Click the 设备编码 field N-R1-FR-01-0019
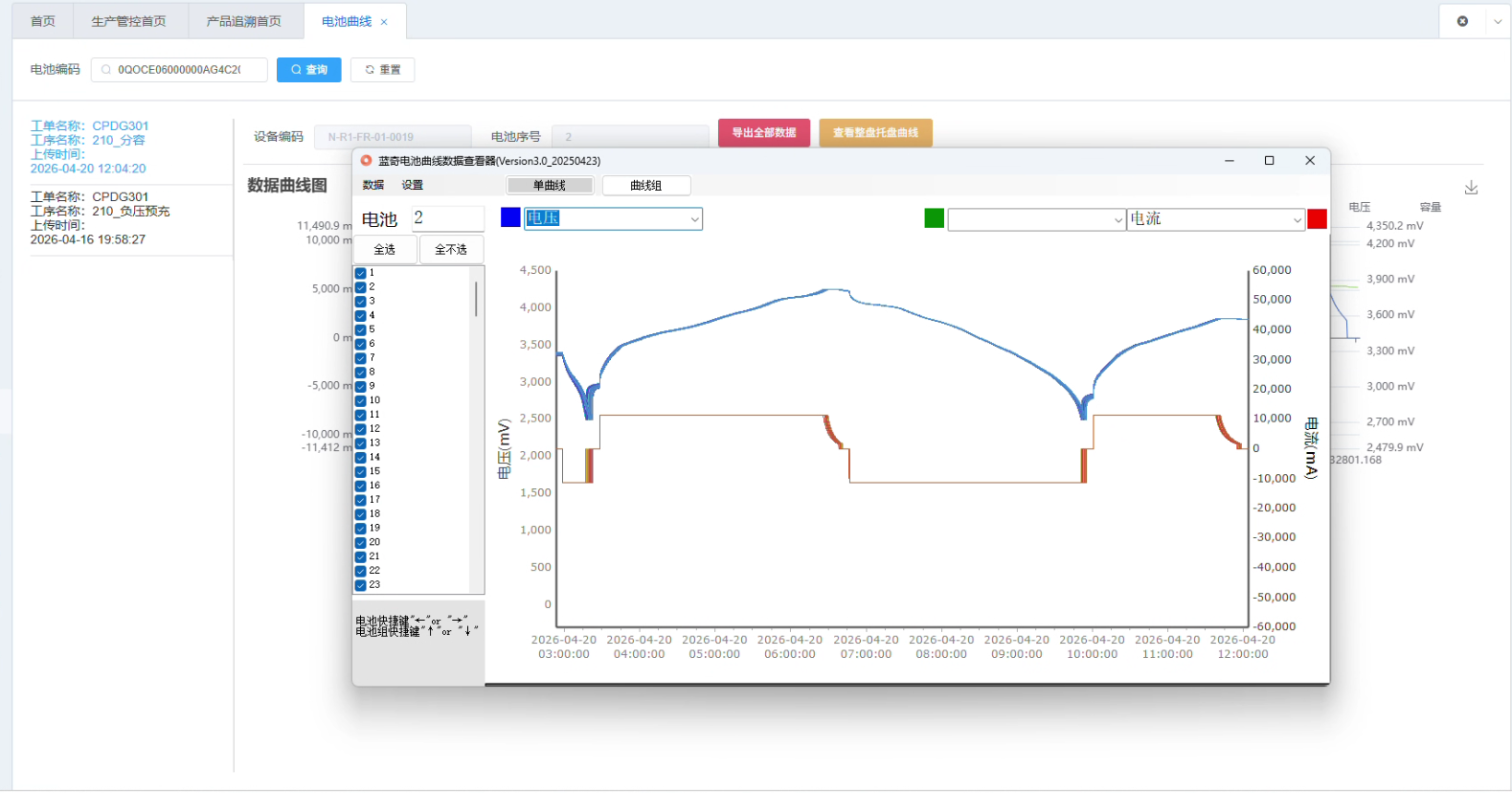The width and height of the screenshot is (1512, 793). click(393, 137)
